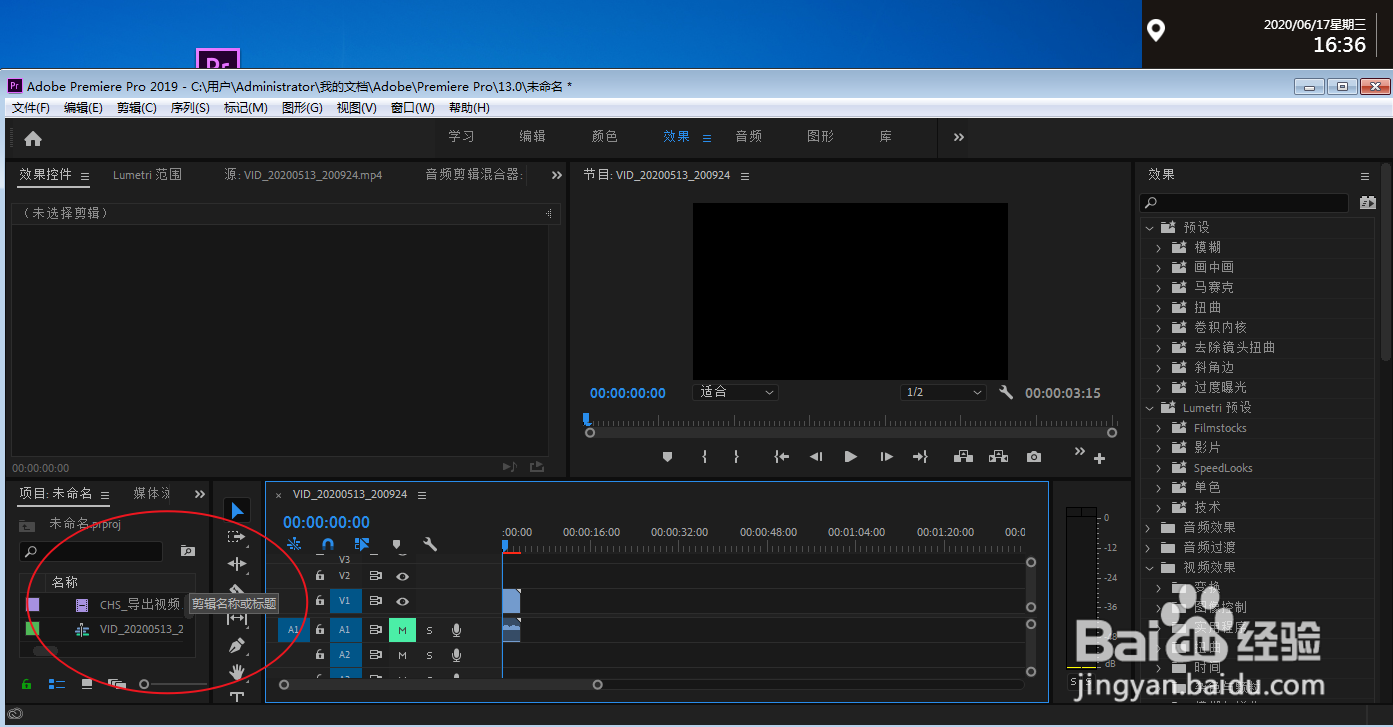The image size is (1393, 727).
Task: Open playback resolution 1/2 dropdown
Action: point(943,393)
